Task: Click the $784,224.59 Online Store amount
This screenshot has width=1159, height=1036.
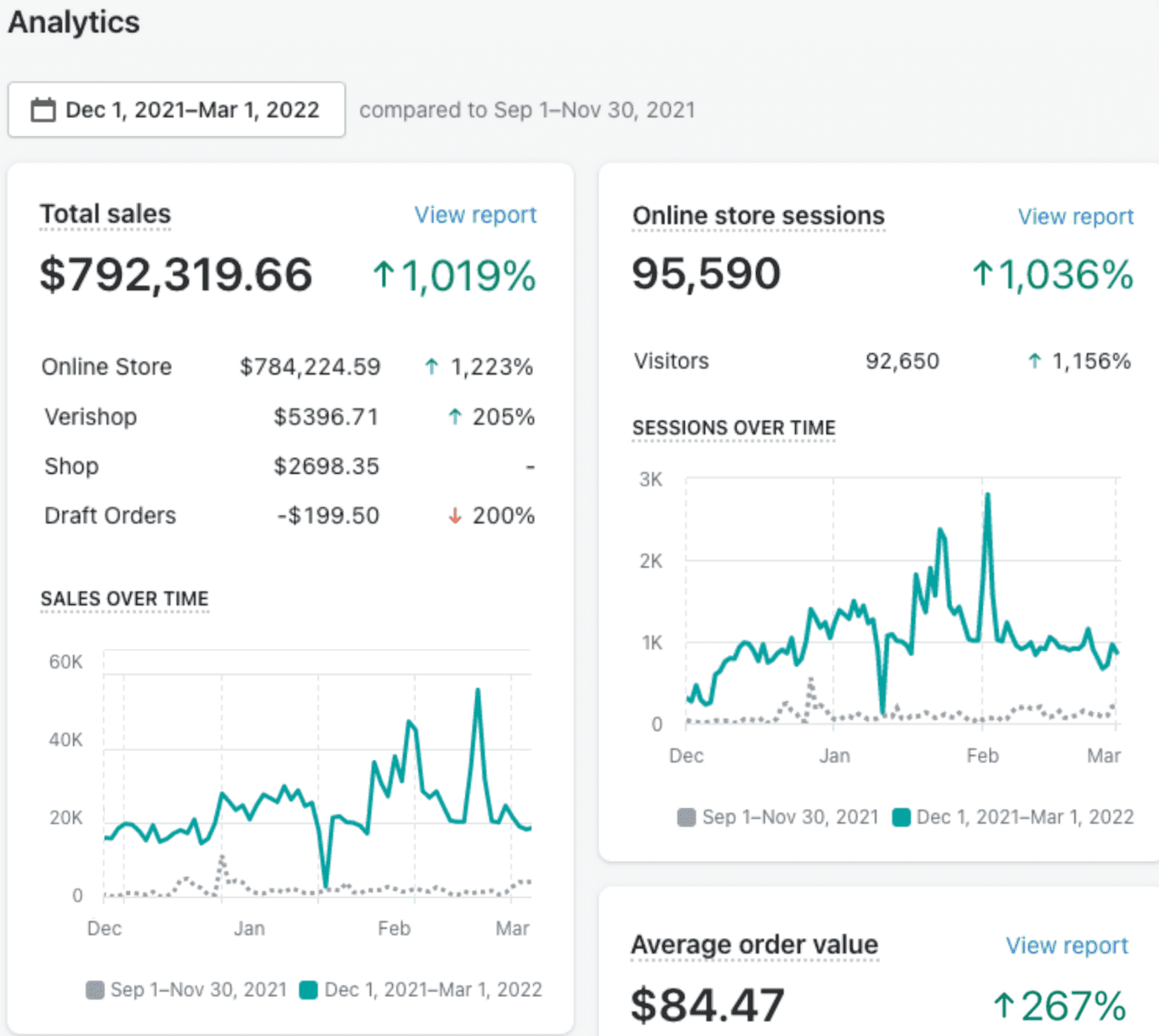Action: 310,367
